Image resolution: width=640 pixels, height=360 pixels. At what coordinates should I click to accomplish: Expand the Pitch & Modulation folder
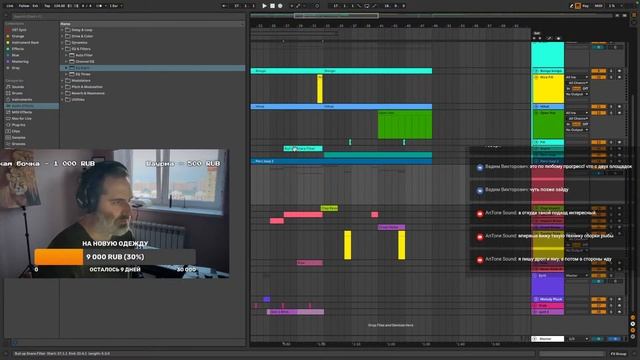pos(62,87)
